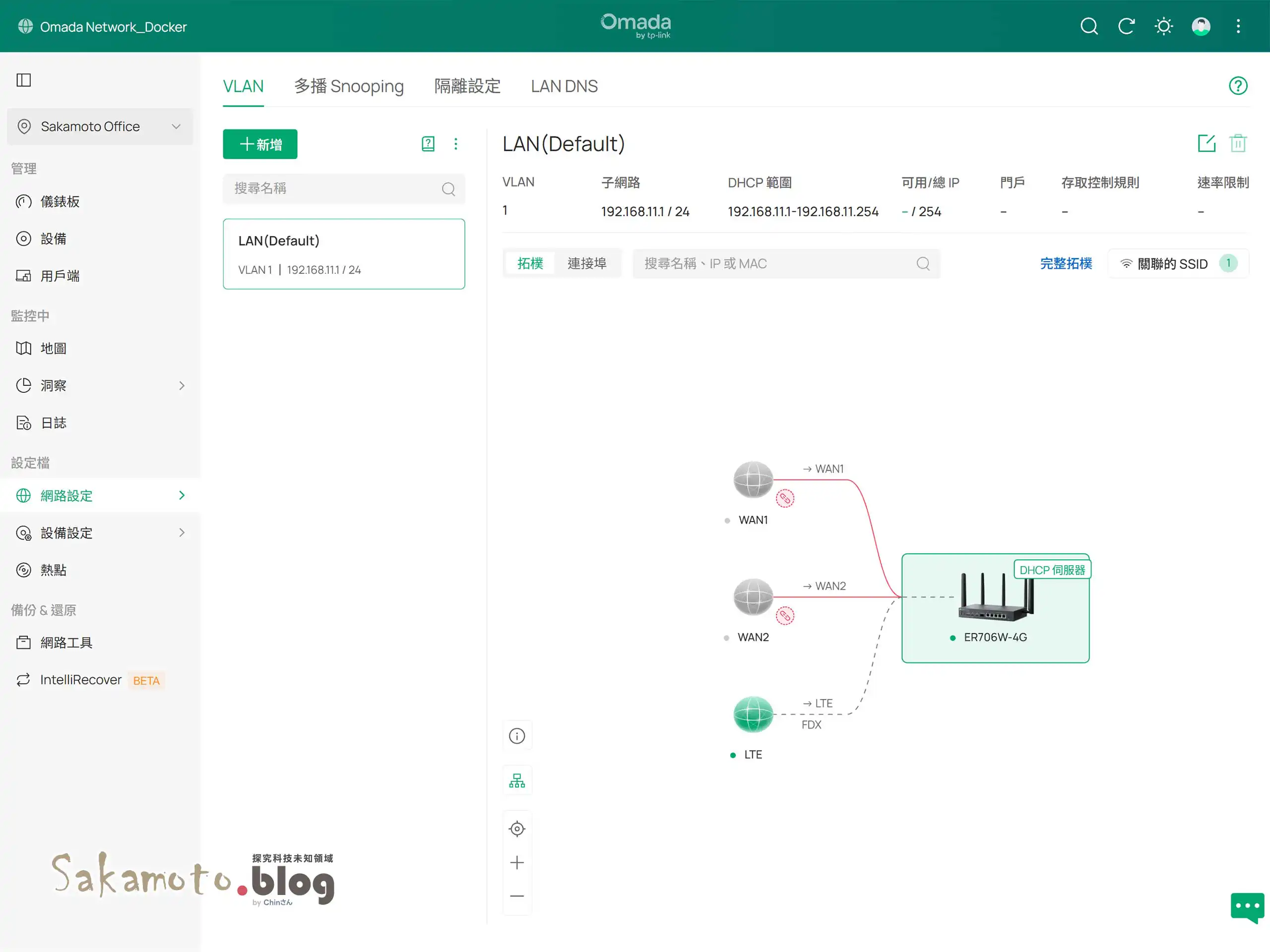This screenshot has height=952, width=1270.
Task: Switch the view to 連接埠
Action: pos(586,263)
